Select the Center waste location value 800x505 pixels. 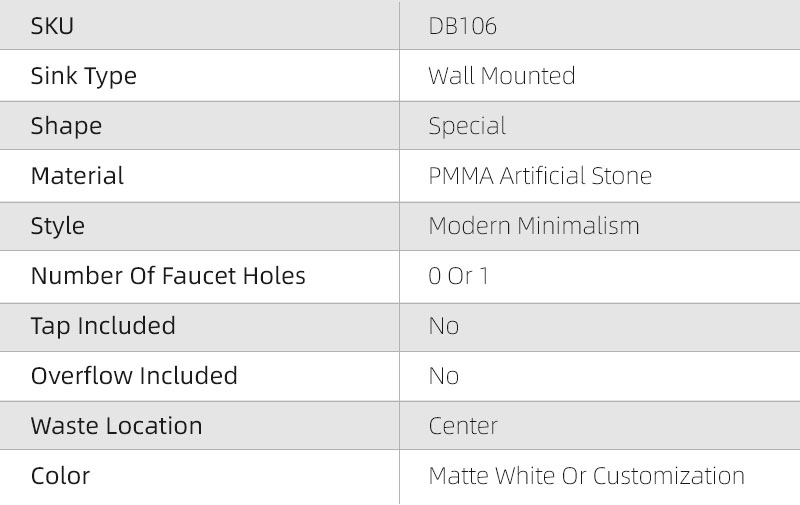tap(463, 426)
